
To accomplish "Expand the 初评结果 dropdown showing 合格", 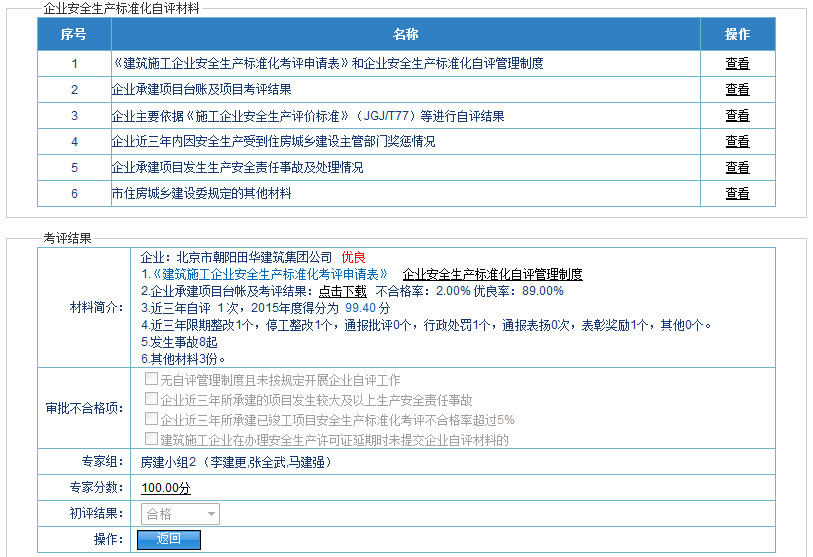I will 180,514.
